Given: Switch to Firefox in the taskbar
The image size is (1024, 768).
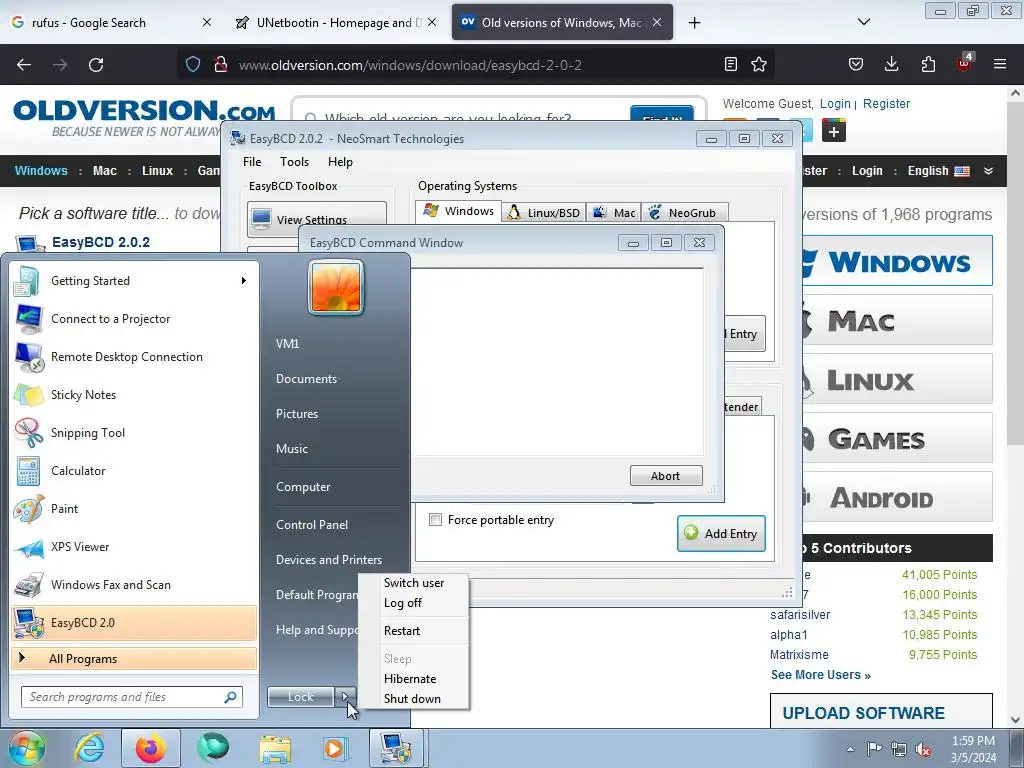Looking at the screenshot, I should [x=151, y=748].
